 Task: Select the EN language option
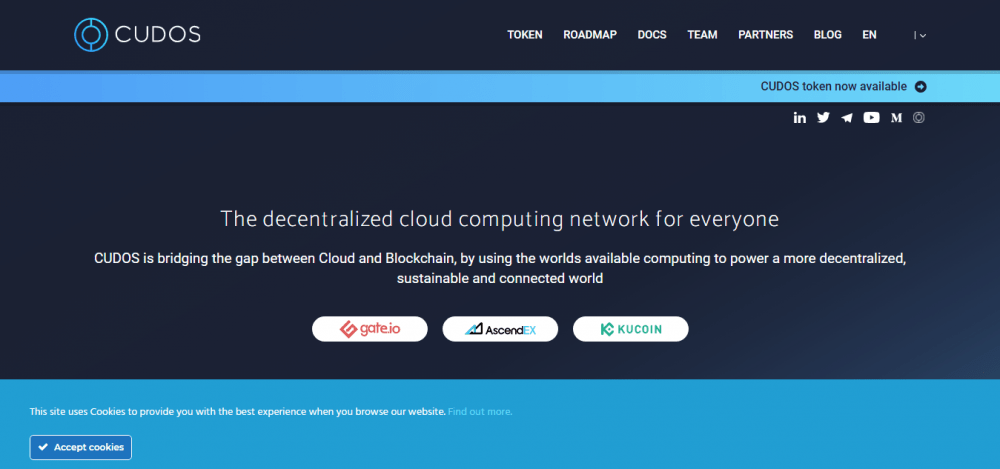point(869,35)
